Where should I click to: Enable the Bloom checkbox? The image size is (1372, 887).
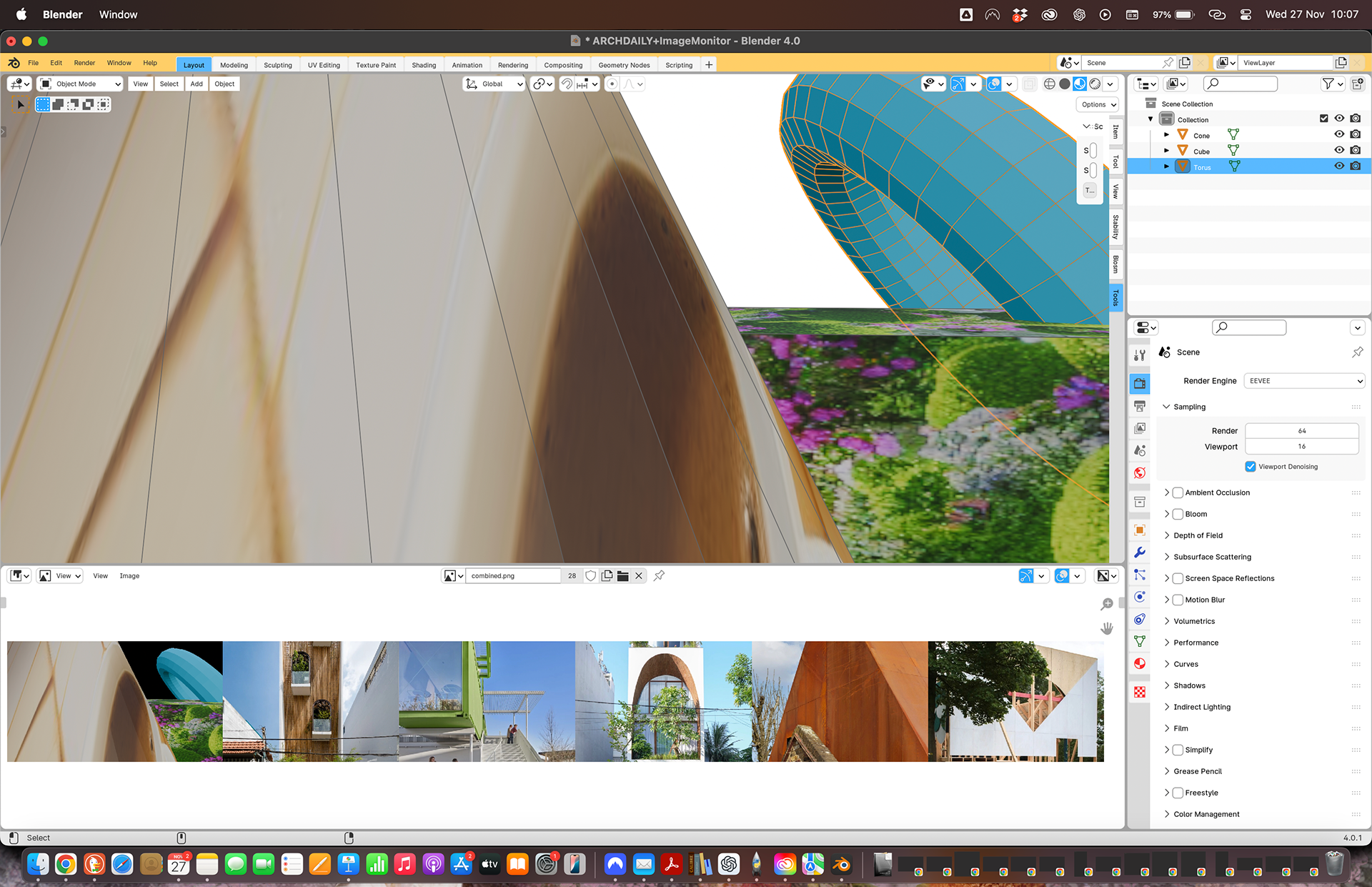pyautogui.click(x=1178, y=514)
